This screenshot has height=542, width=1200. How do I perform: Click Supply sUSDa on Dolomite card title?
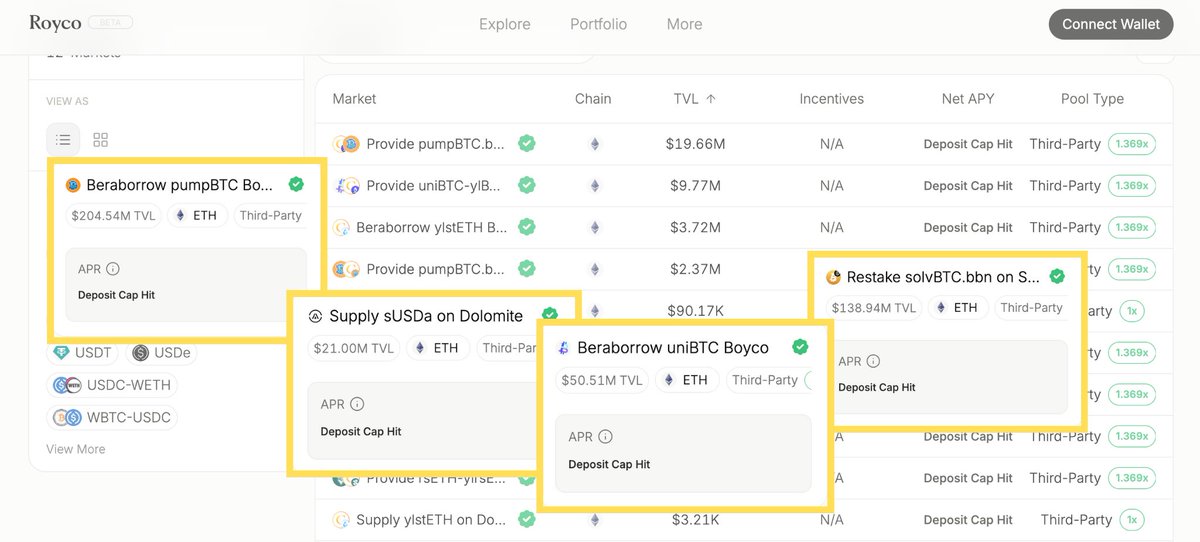click(x=426, y=316)
